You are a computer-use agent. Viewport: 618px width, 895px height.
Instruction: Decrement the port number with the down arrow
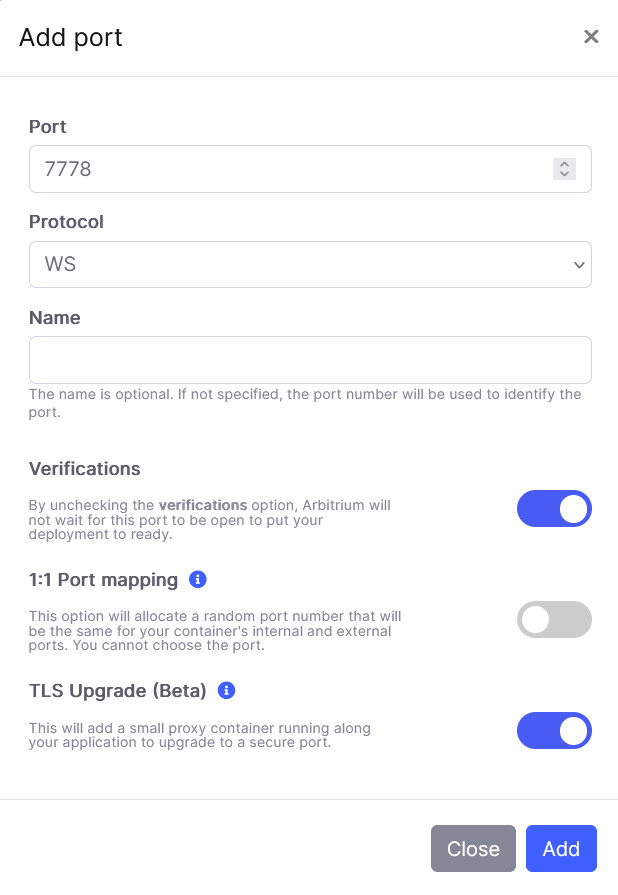coord(564,174)
